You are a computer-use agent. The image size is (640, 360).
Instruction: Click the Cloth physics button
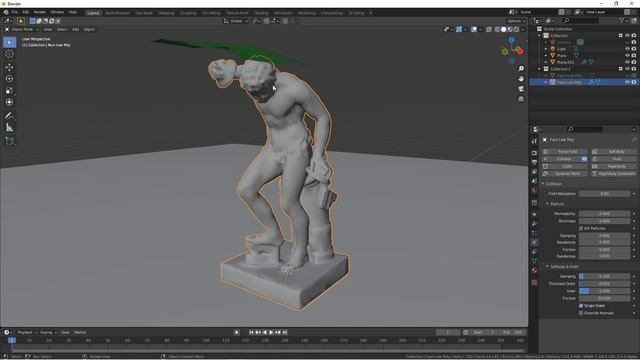pos(564,166)
